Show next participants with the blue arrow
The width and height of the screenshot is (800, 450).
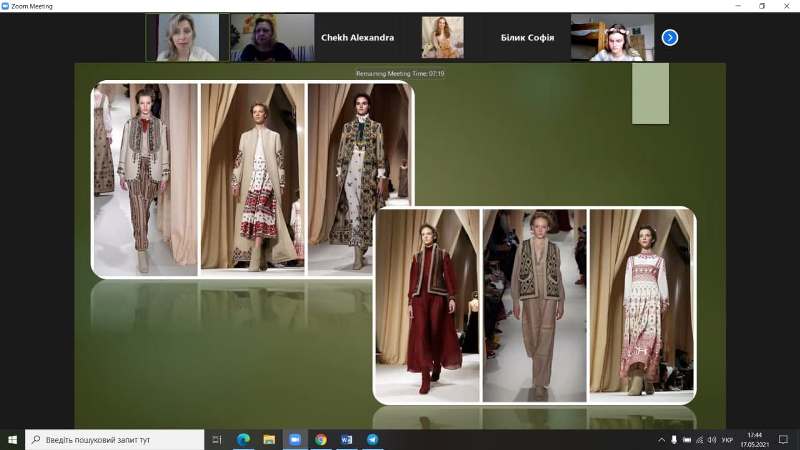(670, 38)
